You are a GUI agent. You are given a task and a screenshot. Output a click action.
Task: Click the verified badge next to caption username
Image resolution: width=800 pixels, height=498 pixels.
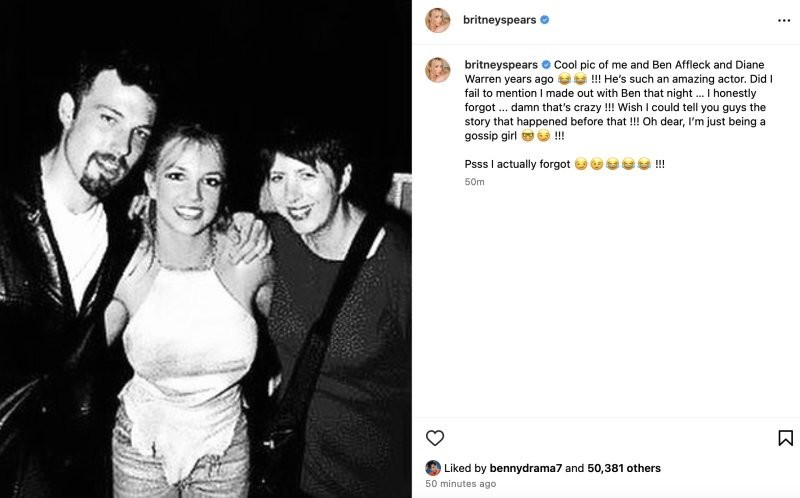point(546,62)
